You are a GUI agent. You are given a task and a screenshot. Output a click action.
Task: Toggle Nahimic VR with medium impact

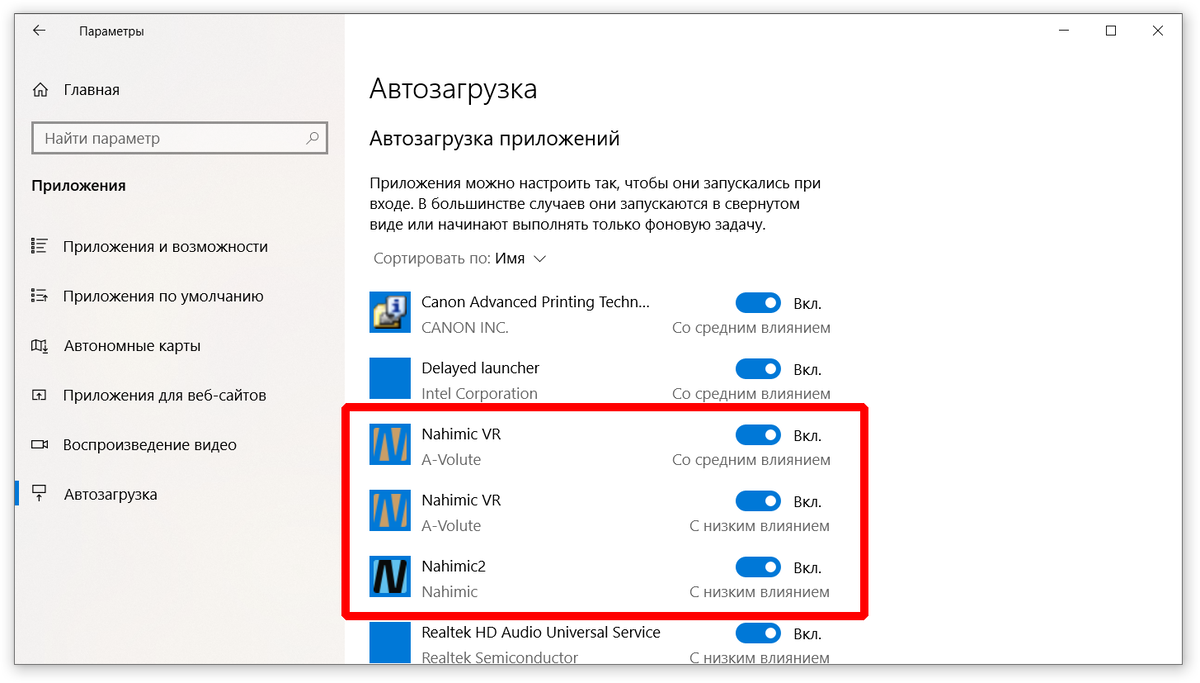coord(758,435)
